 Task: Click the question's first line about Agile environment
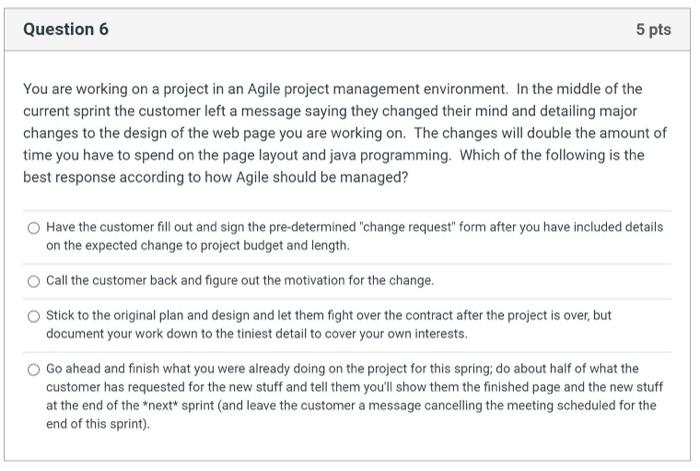332,89
